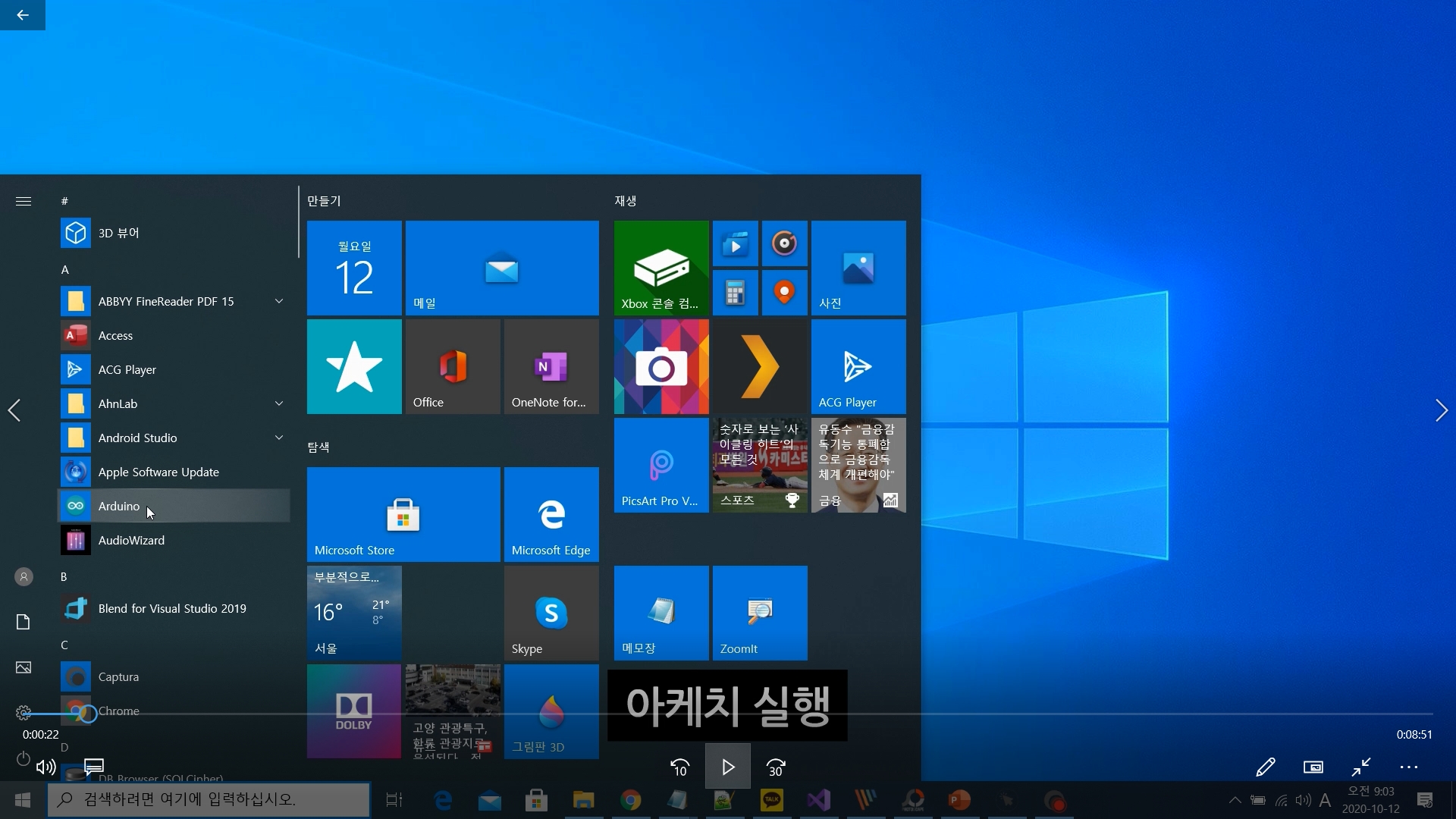This screenshot has height=819, width=1456.
Task: Open the Xbox 콘솔 tile
Action: pos(661,268)
